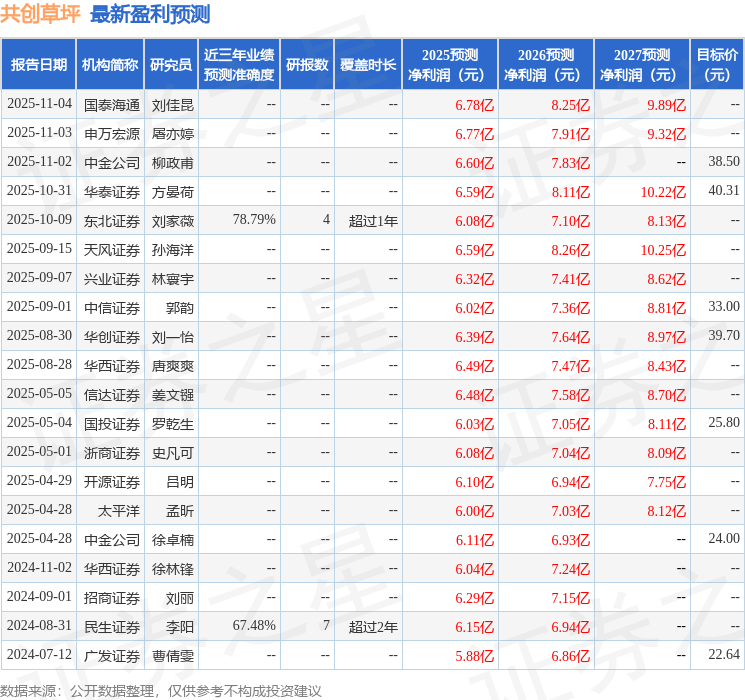Click the 最新盈利预测 heading
This screenshot has width=745, height=700.
pos(150,14)
